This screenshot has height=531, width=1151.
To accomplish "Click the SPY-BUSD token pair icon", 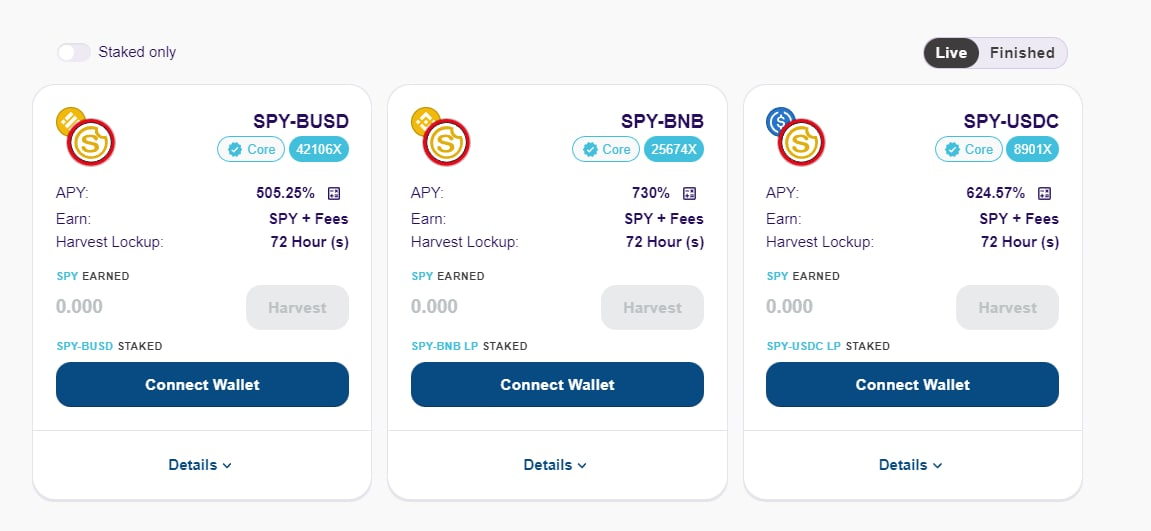I will click(x=86, y=137).
